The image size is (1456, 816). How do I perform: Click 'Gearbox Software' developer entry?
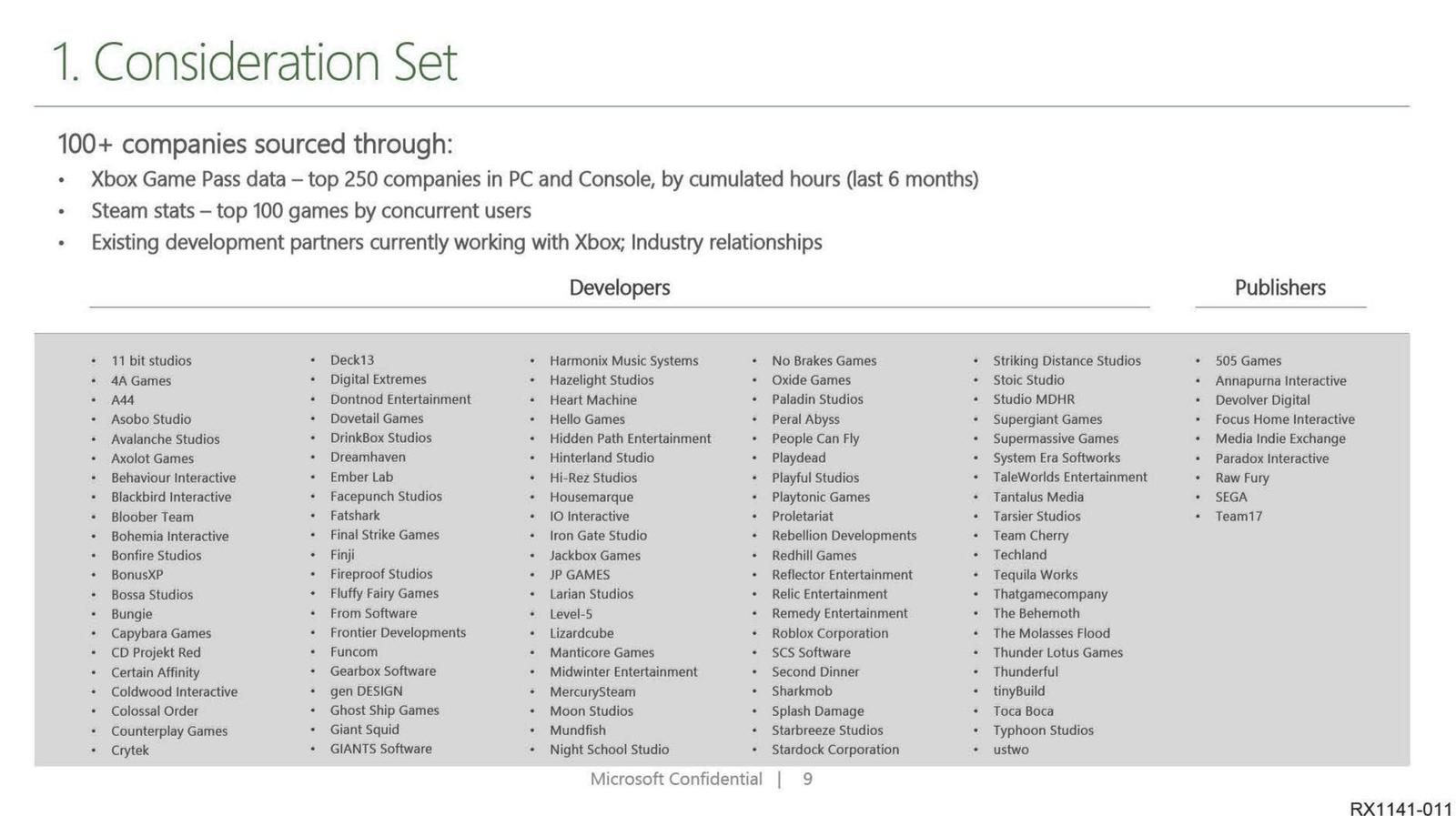coord(382,671)
